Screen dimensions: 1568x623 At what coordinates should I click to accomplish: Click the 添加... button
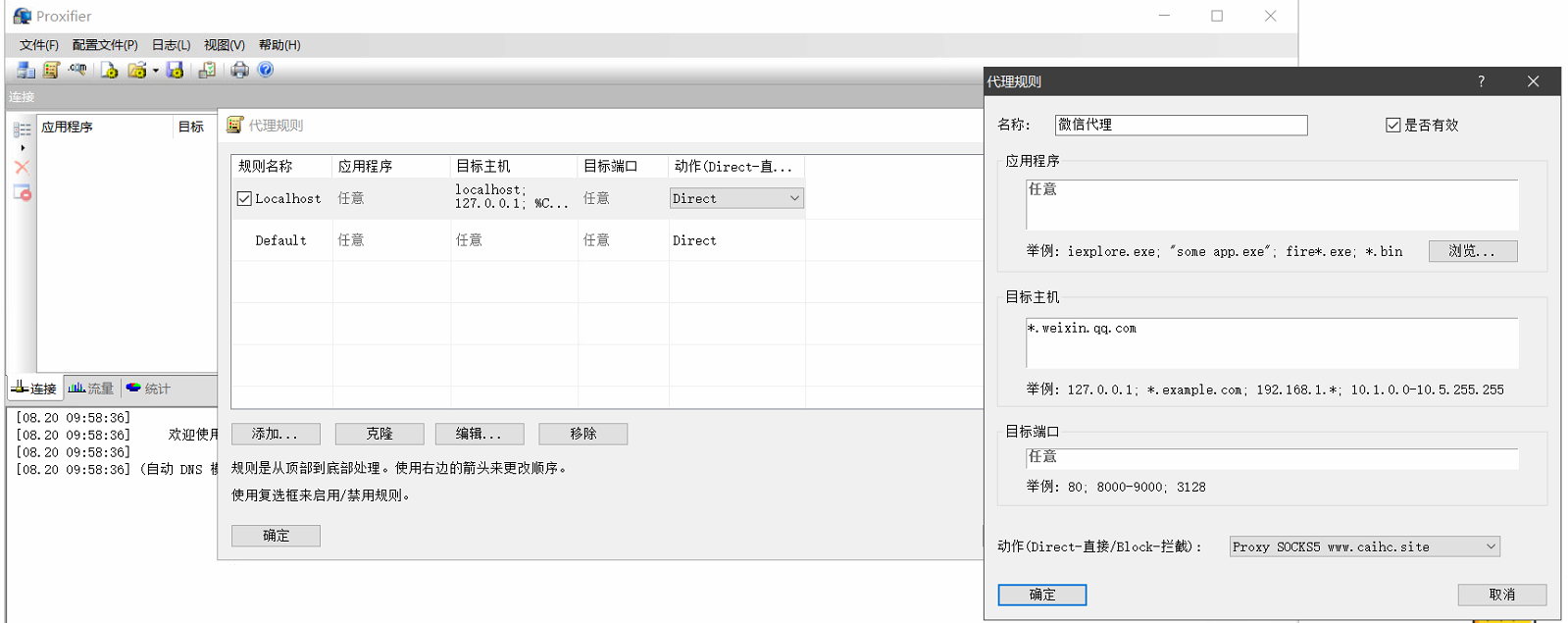click(x=276, y=434)
